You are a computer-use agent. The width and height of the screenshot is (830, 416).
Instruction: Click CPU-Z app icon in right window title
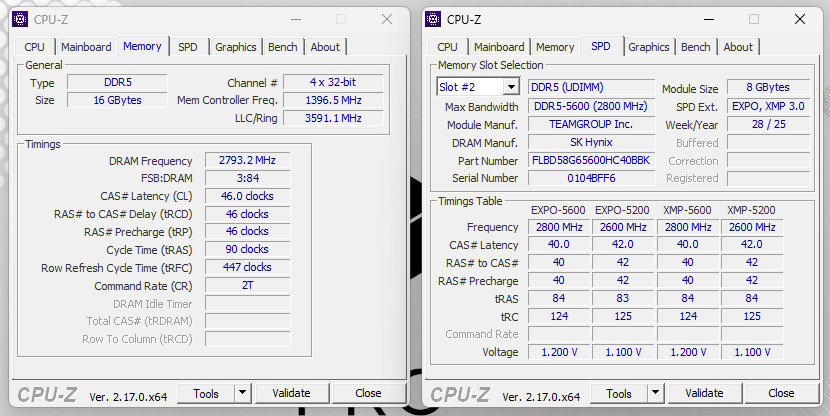point(433,19)
